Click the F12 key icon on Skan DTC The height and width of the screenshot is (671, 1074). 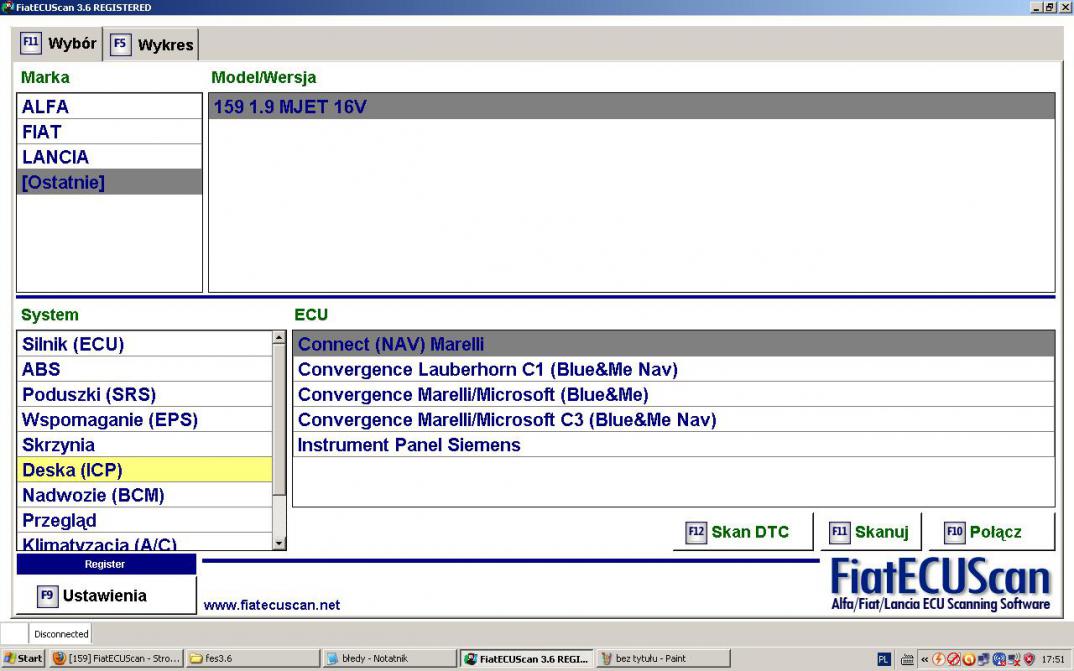pos(696,532)
